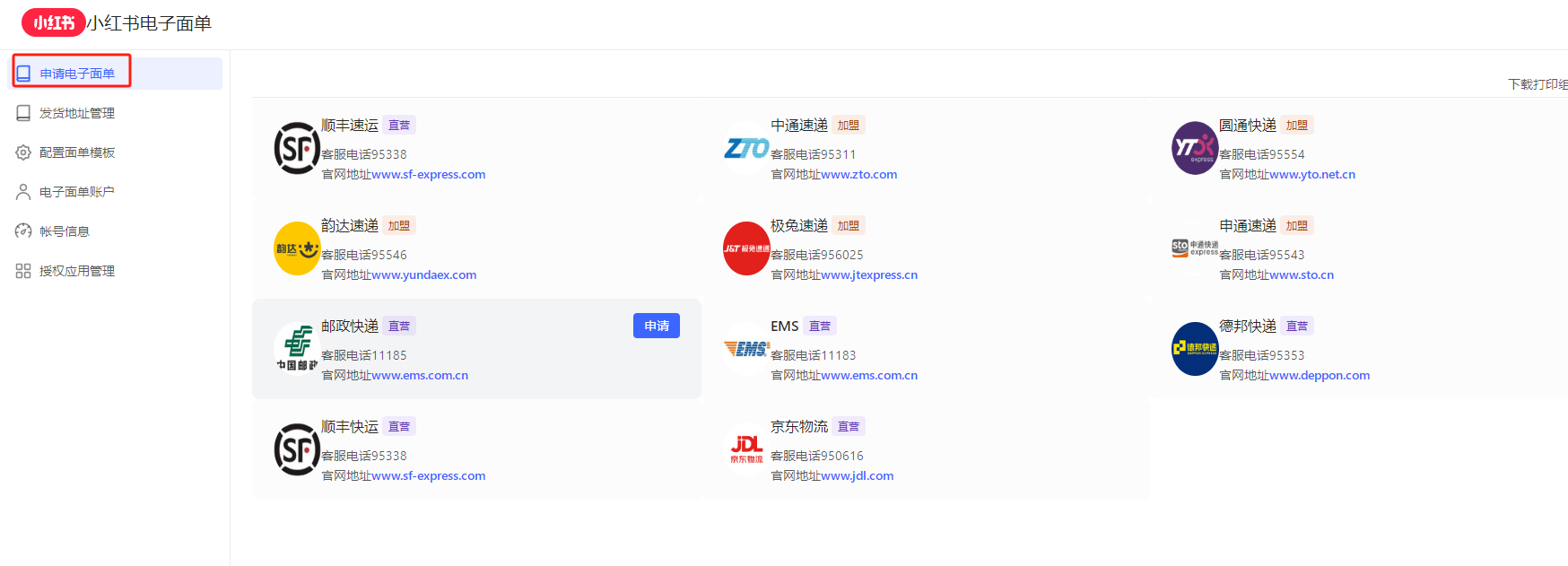Click the 德邦快递 Deppon logo
The width and height of the screenshot is (1568, 566).
[x=1196, y=349]
